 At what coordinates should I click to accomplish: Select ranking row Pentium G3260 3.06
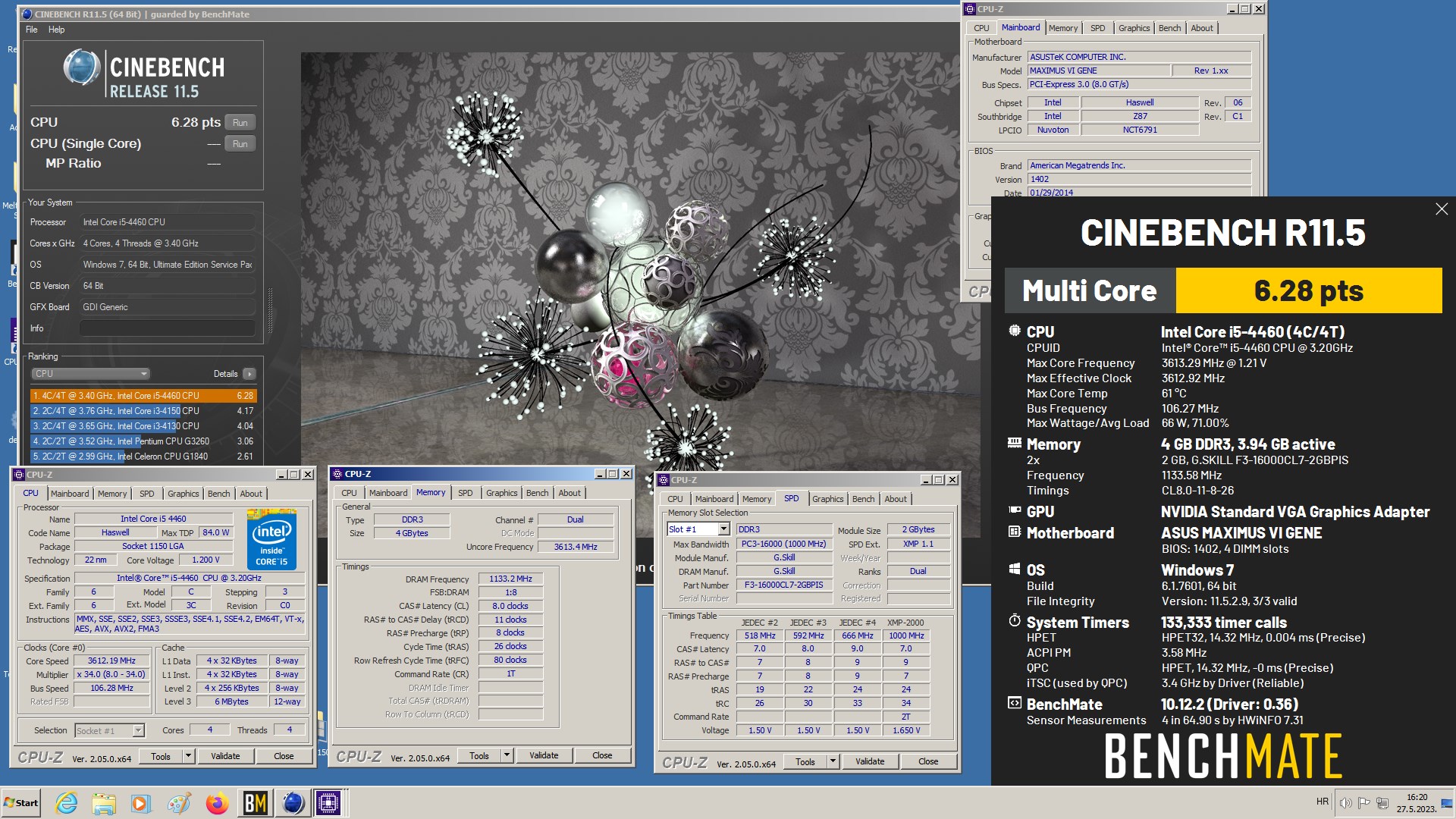(x=143, y=441)
